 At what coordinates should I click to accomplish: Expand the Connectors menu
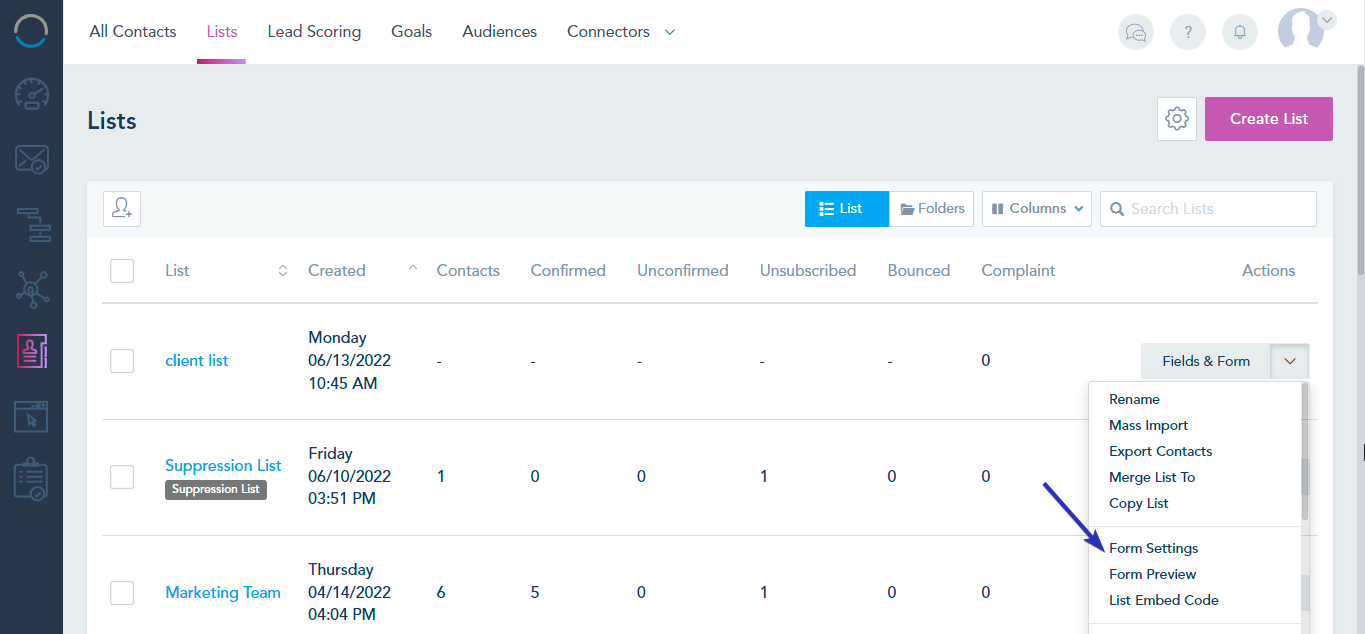pos(621,32)
